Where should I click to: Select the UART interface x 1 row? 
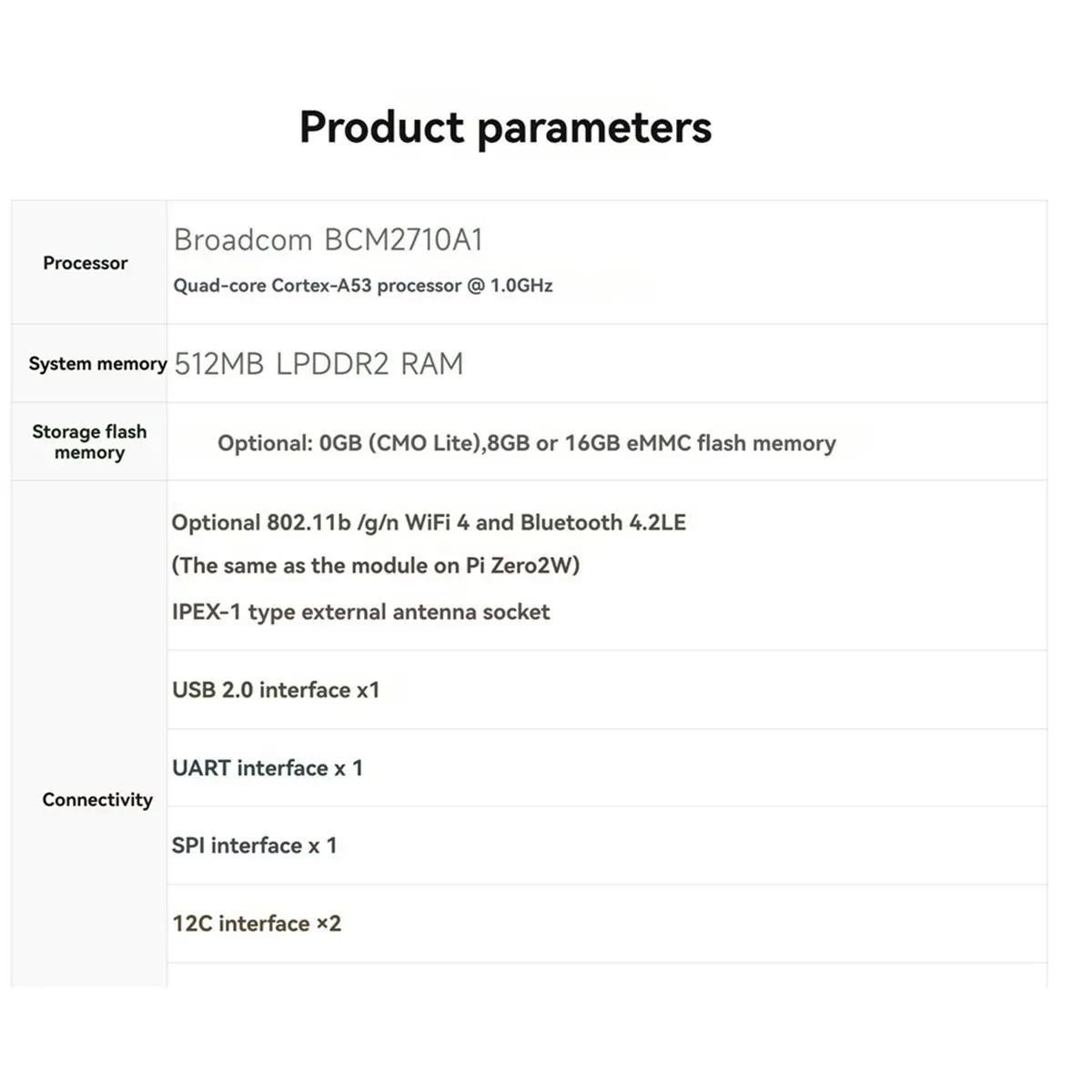pos(607,768)
